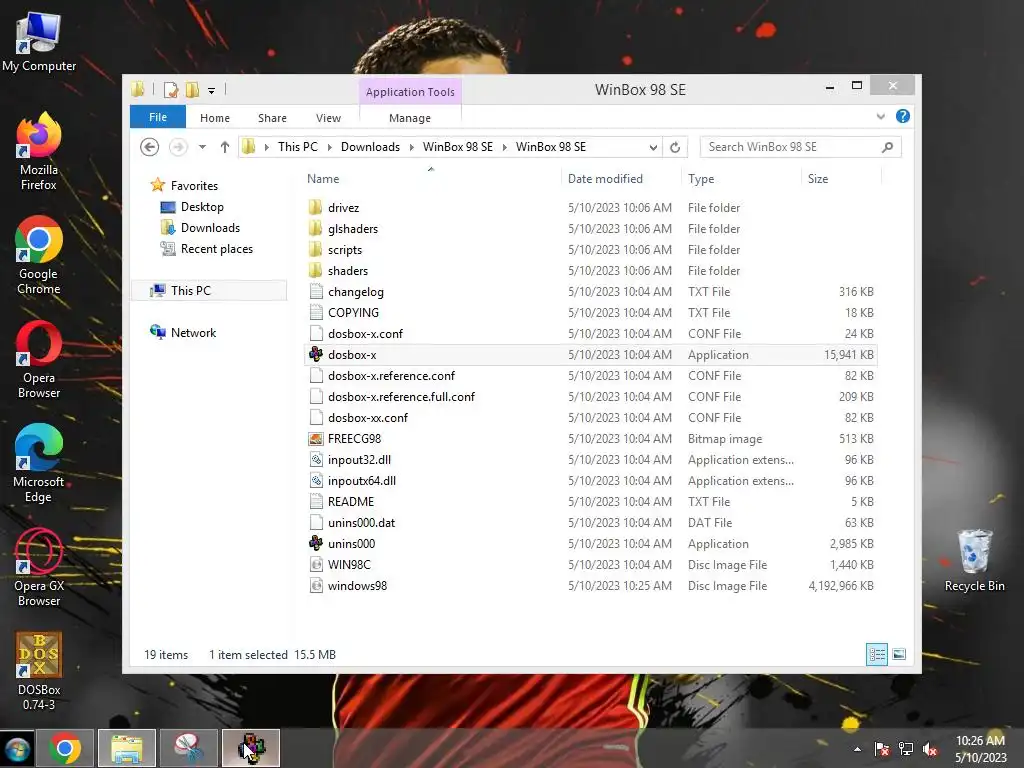Open the Opera Browser desktop shortcut
1024x768 pixels.
[39, 360]
